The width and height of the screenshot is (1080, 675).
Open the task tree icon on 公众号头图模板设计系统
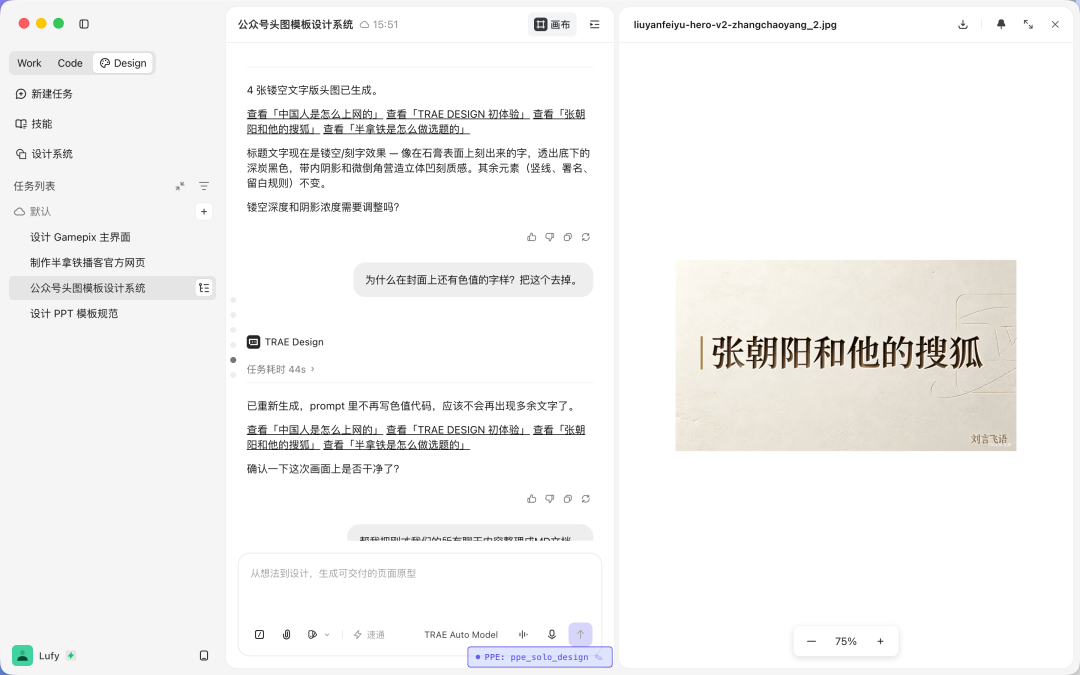pos(204,288)
